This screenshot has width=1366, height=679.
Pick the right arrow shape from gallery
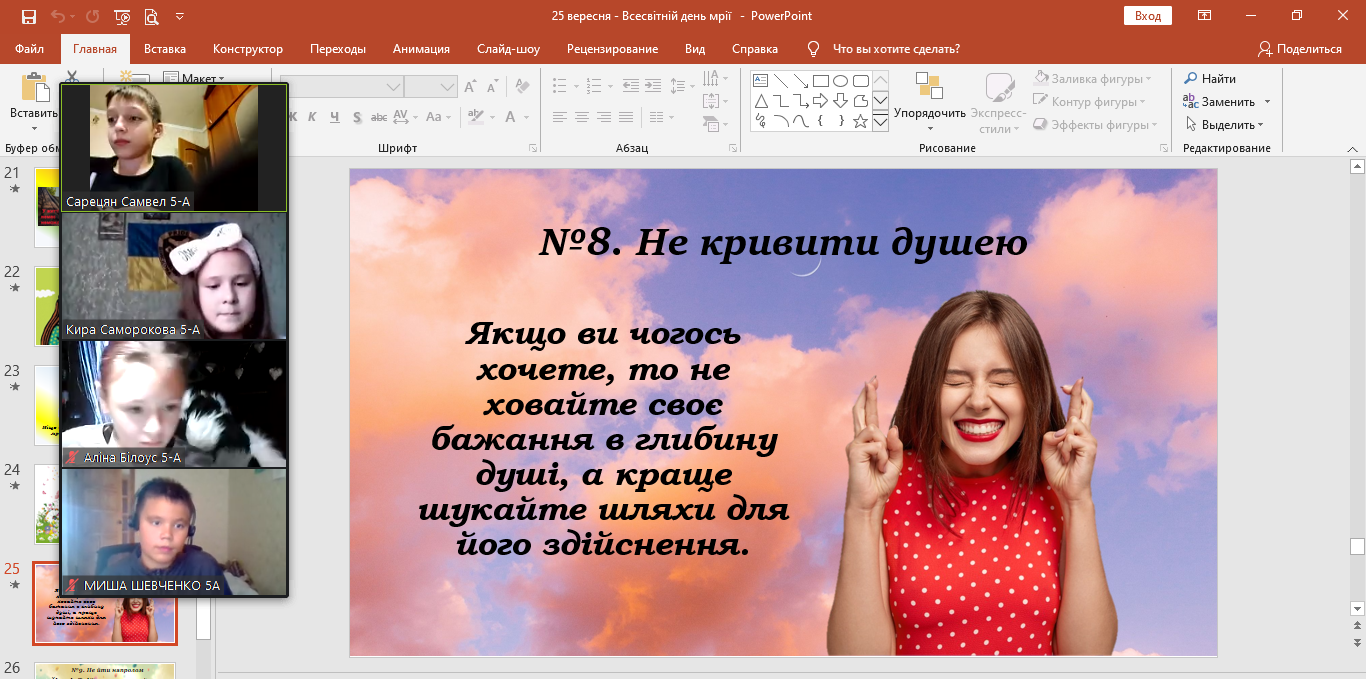[820, 101]
